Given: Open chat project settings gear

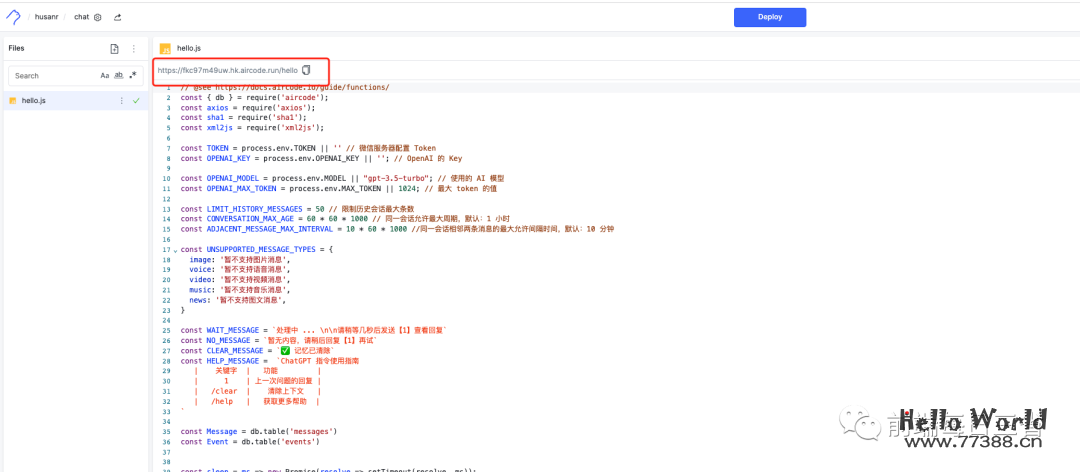Looking at the screenshot, I should click(x=98, y=17).
